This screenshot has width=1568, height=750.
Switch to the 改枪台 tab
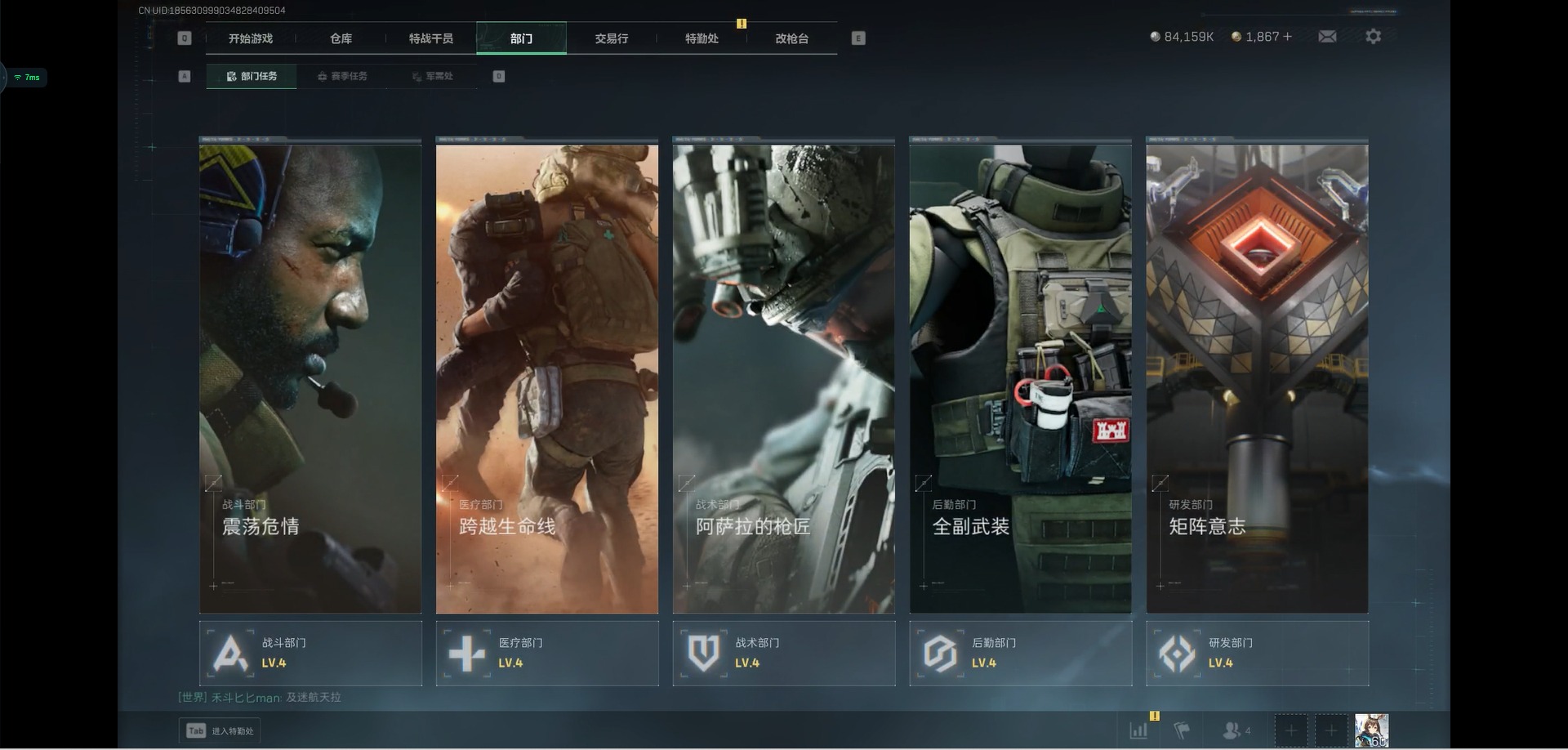click(792, 38)
